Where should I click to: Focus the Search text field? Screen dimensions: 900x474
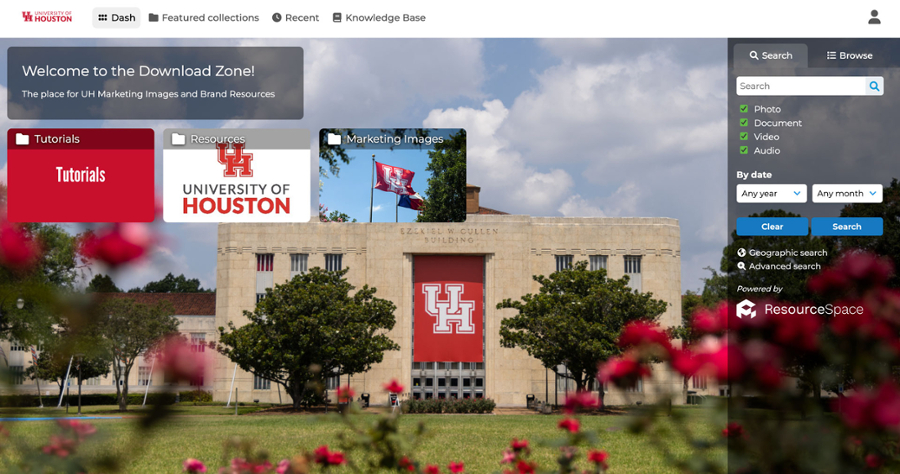pos(800,87)
